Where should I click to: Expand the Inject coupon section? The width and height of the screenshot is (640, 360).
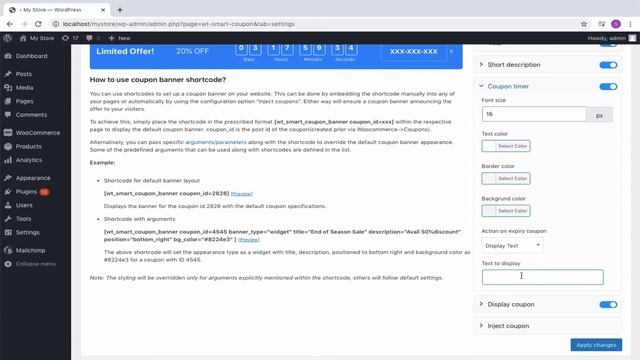point(481,326)
